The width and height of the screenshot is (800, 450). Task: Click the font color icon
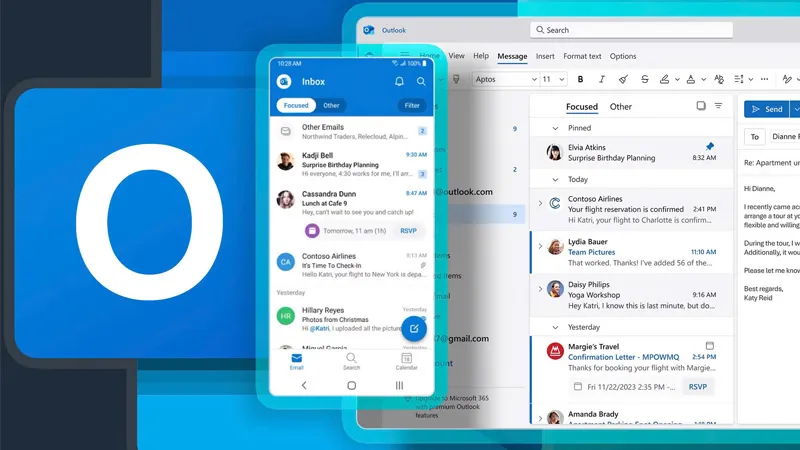pyautogui.click(x=690, y=79)
